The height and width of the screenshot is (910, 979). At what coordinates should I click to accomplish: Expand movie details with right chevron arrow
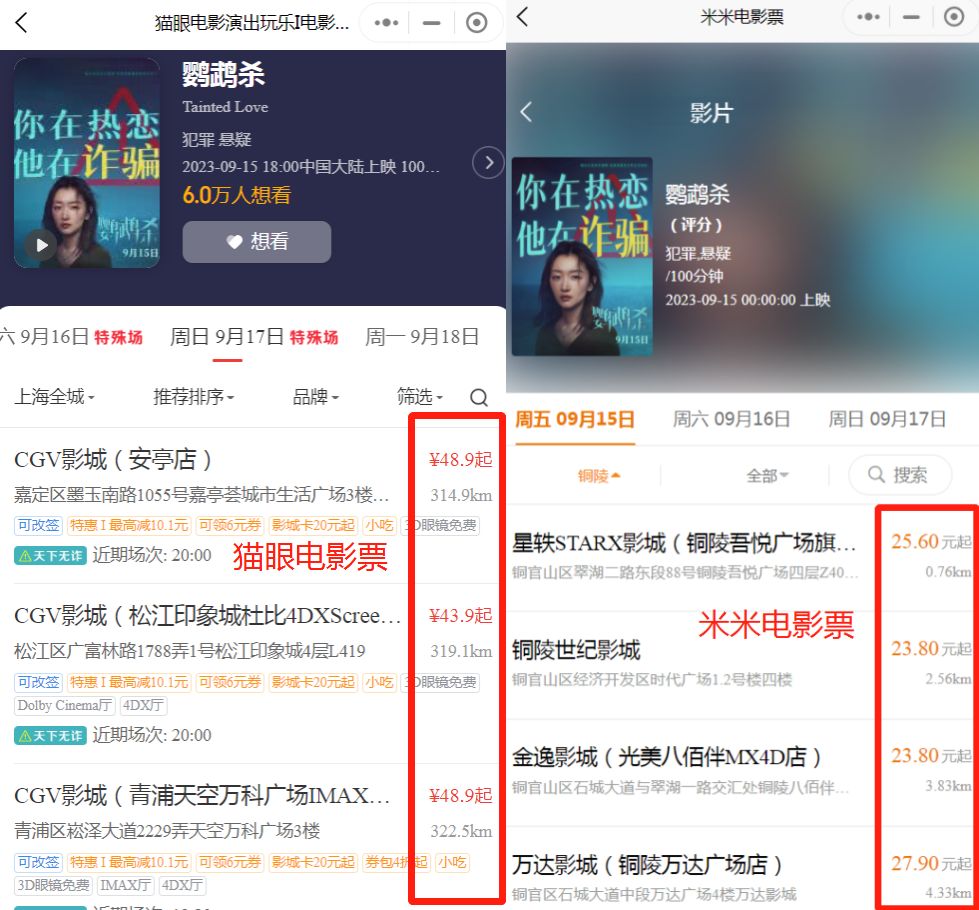tap(487, 162)
